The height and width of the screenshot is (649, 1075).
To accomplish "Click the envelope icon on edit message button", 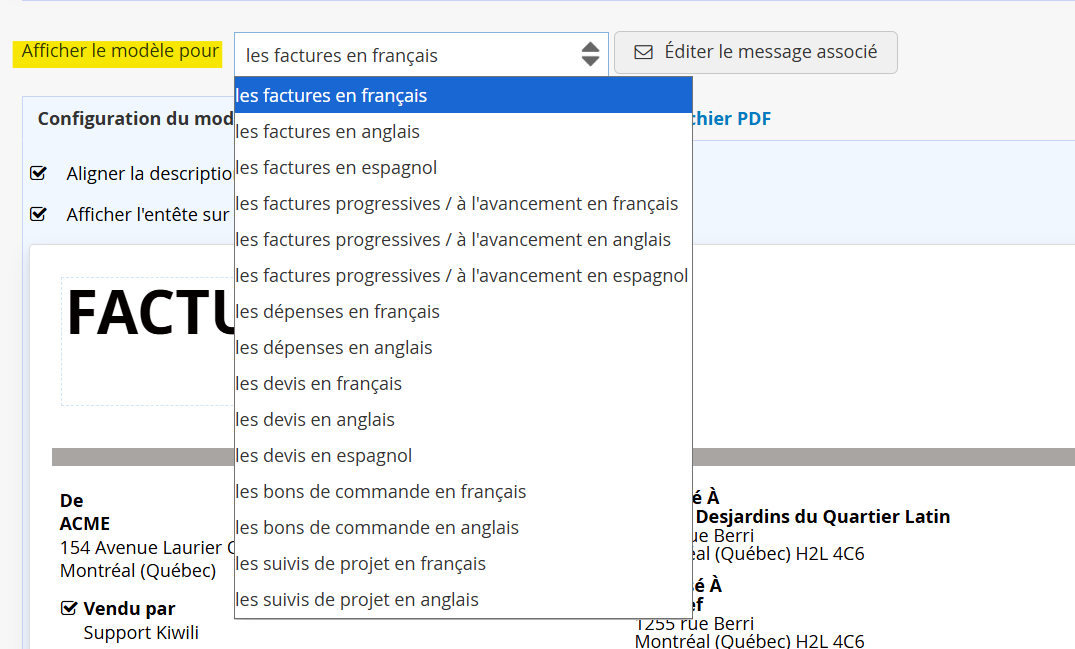I will 643,52.
